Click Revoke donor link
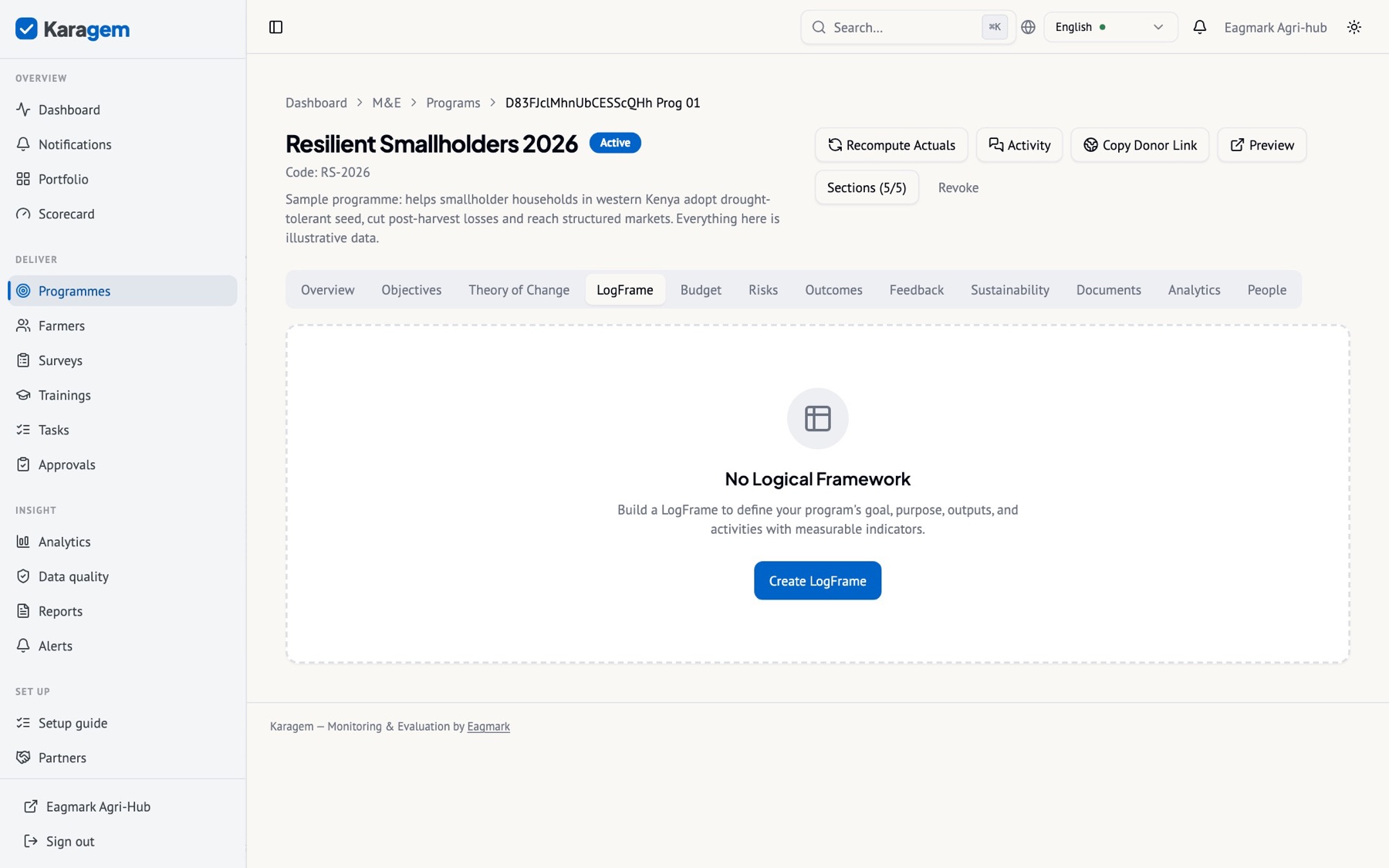This screenshot has width=1389, height=868. pyautogui.click(x=958, y=187)
